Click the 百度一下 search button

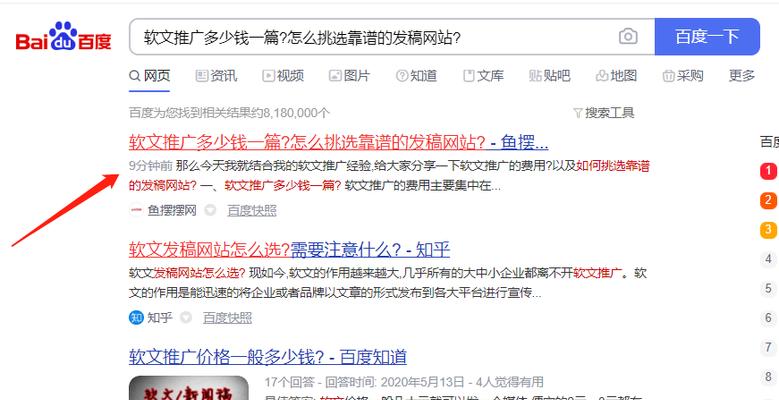tap(707, 37)
